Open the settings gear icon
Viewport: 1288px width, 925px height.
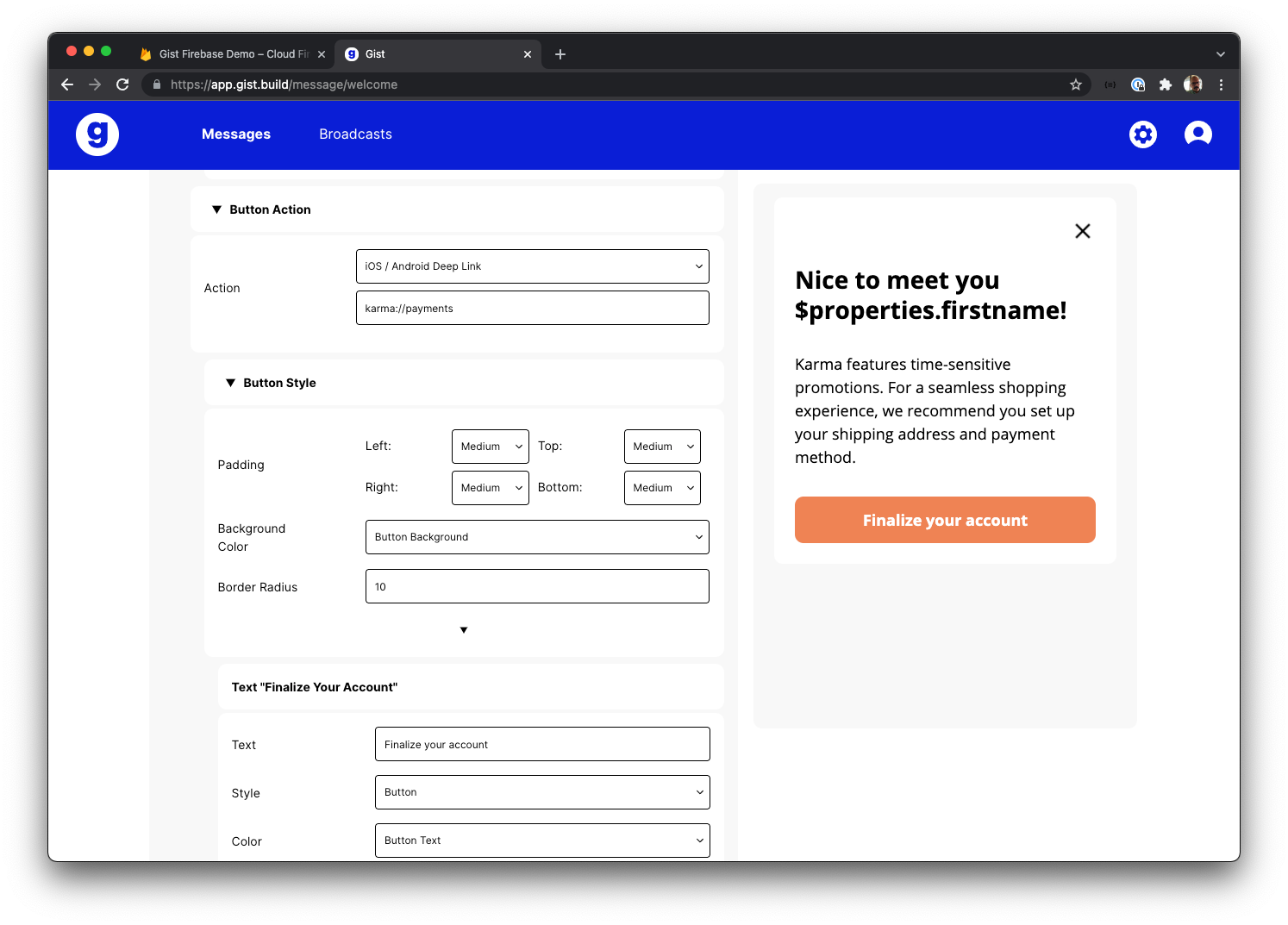click(1143, 134)
